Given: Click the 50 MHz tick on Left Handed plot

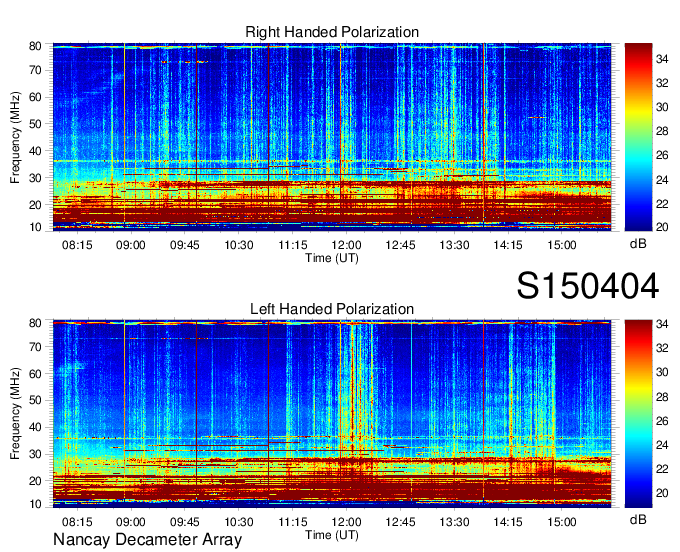Looking at the screenshot, I should [x=35, y=400].
